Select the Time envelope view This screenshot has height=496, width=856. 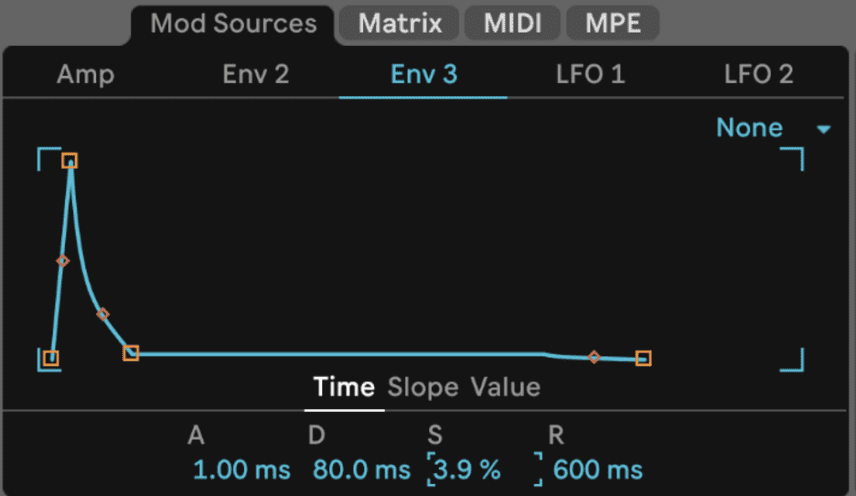tap(344, 387)
